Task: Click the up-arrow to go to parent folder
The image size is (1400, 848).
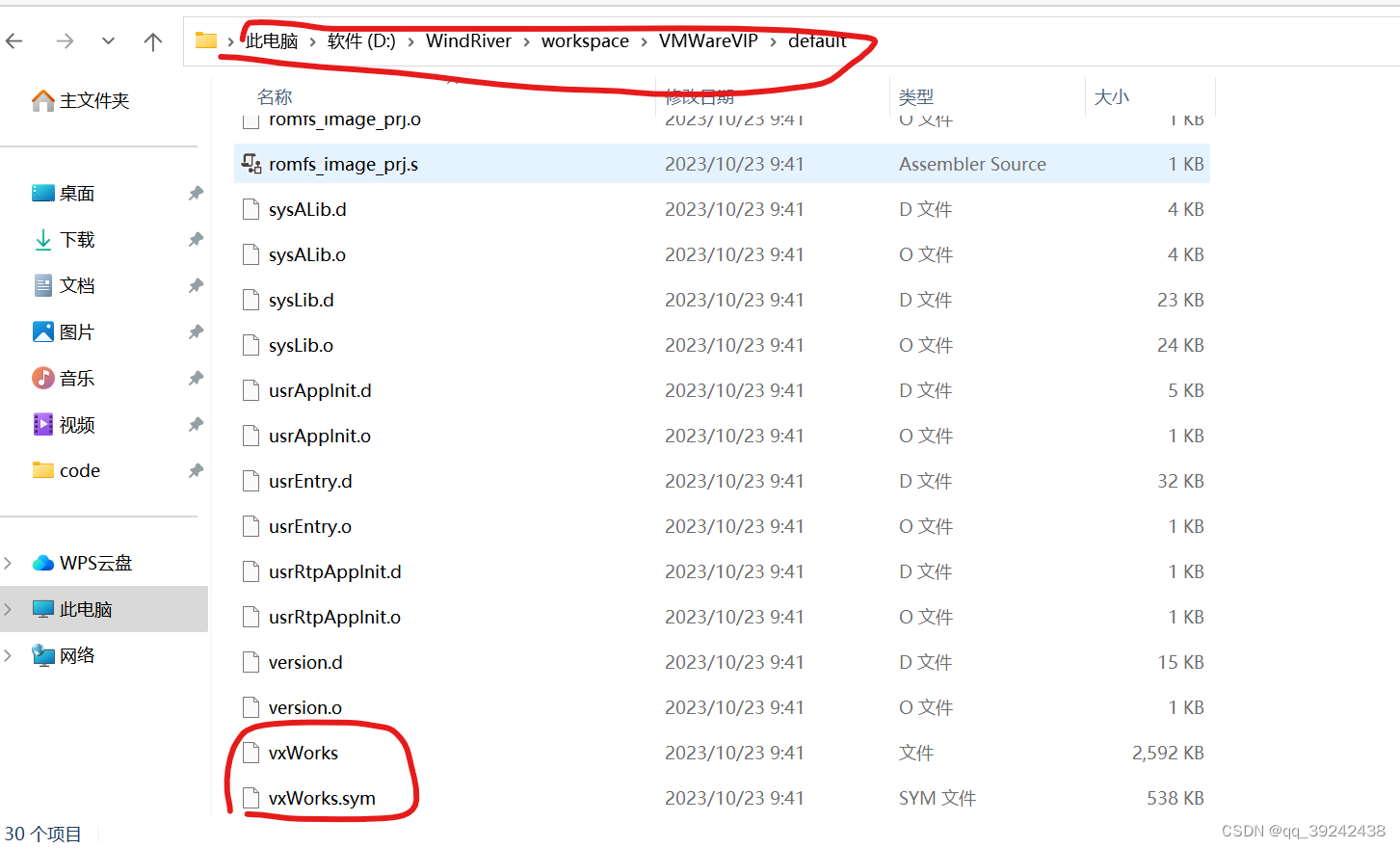Action: point(152,40)
